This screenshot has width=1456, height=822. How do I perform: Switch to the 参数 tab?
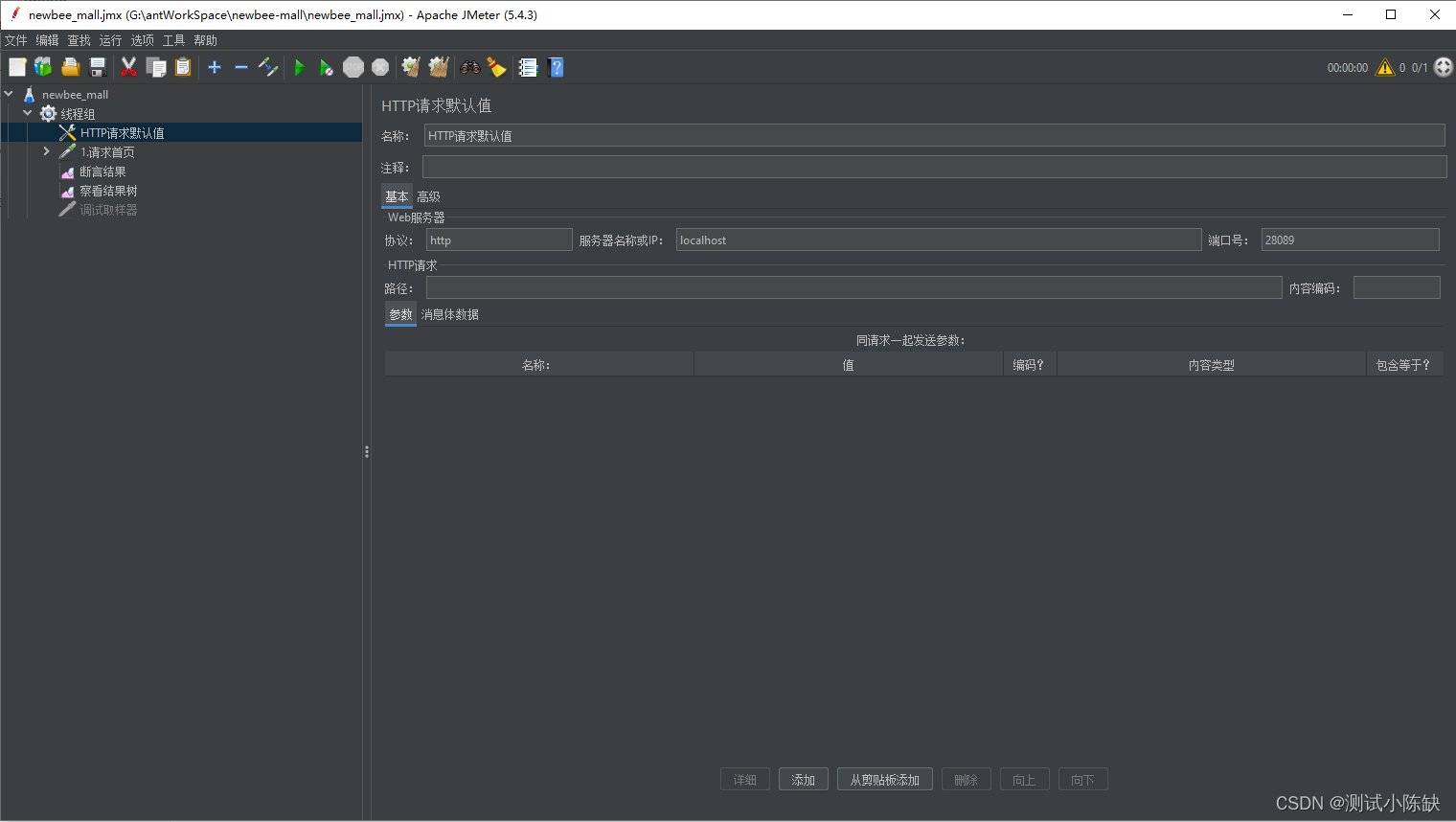[x=400, y=314]
